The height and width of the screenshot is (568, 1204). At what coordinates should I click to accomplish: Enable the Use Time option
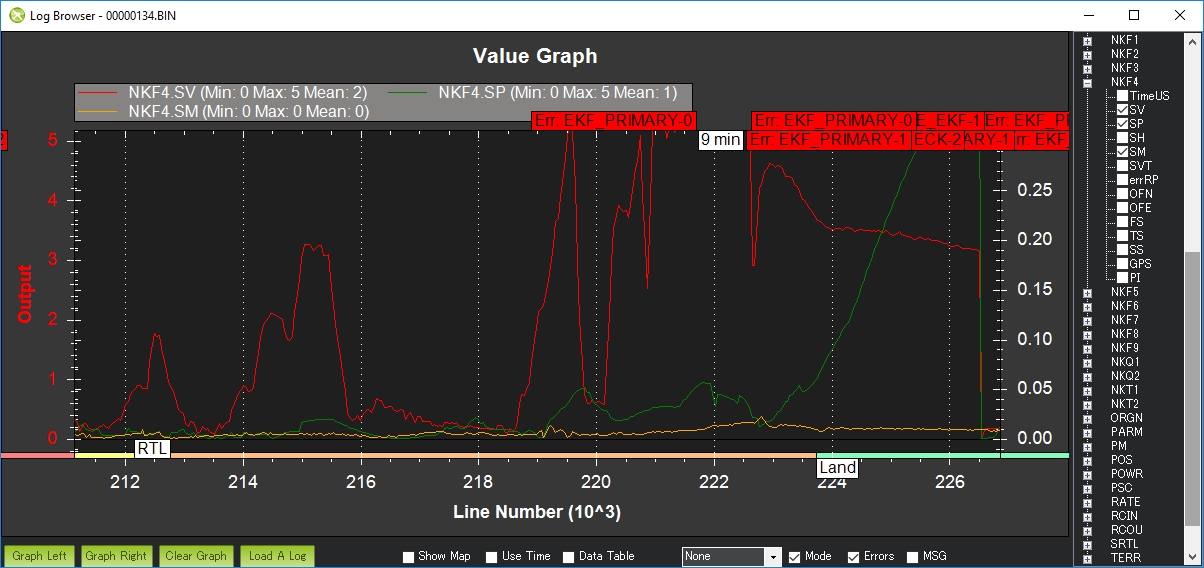point(492,557)
